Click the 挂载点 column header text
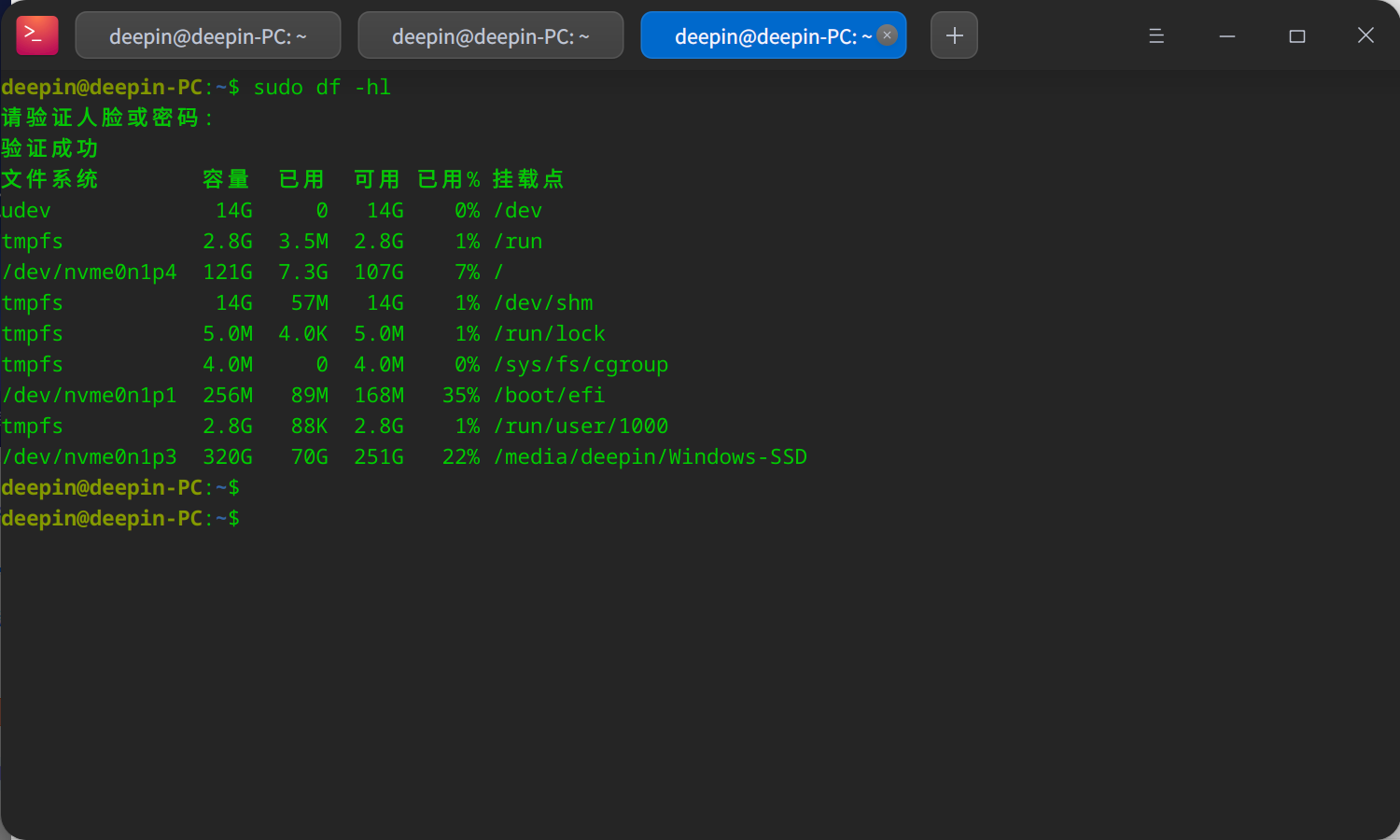This screenshot has width=1400, height=840. (x=526, y=179)
